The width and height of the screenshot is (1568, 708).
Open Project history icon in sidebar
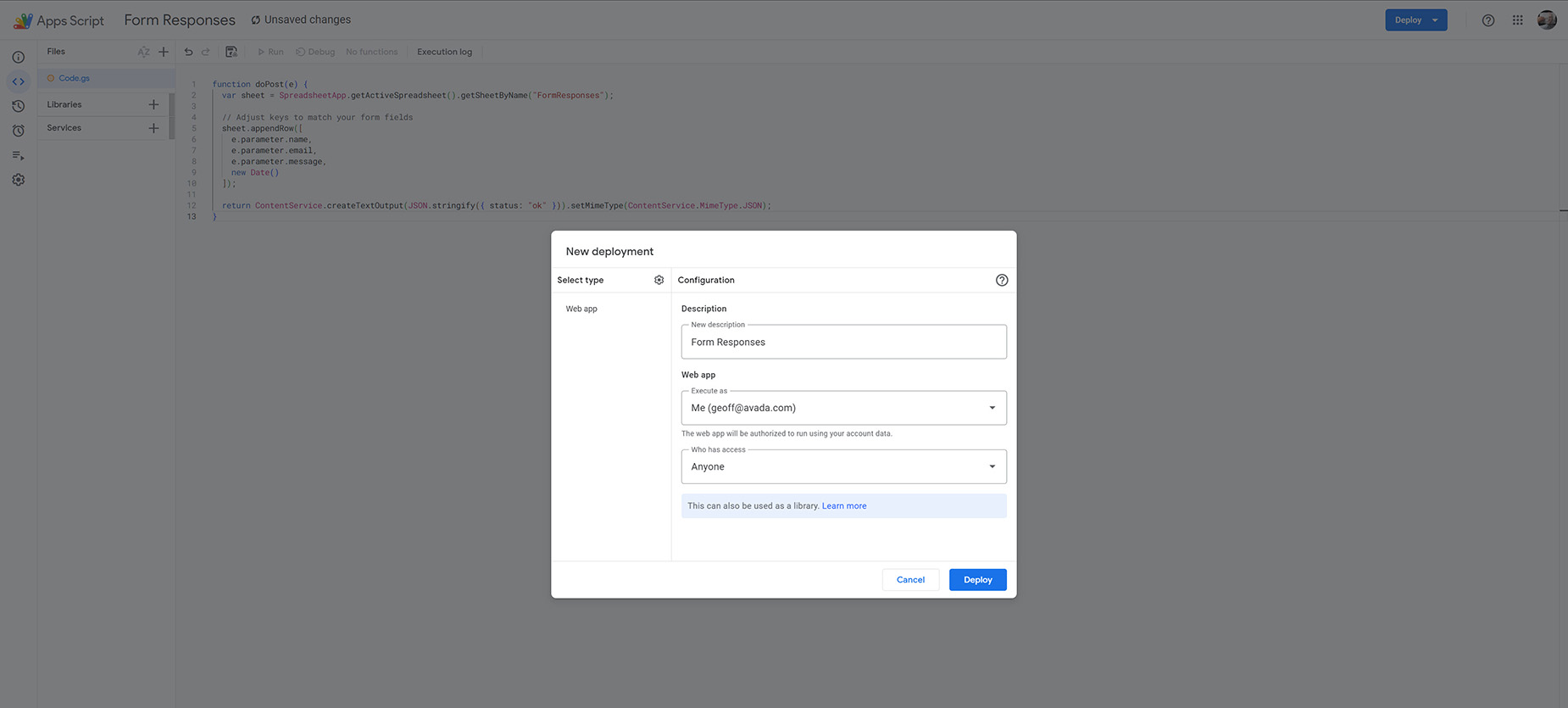[x=19, y=106]
